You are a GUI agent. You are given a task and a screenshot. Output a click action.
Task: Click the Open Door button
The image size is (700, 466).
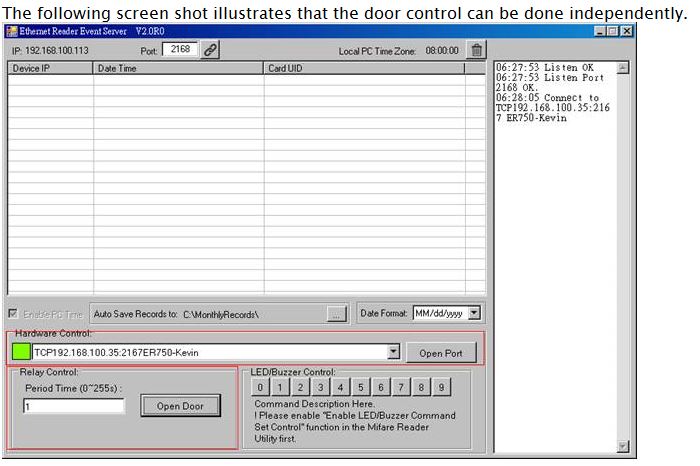pos(180,406)
